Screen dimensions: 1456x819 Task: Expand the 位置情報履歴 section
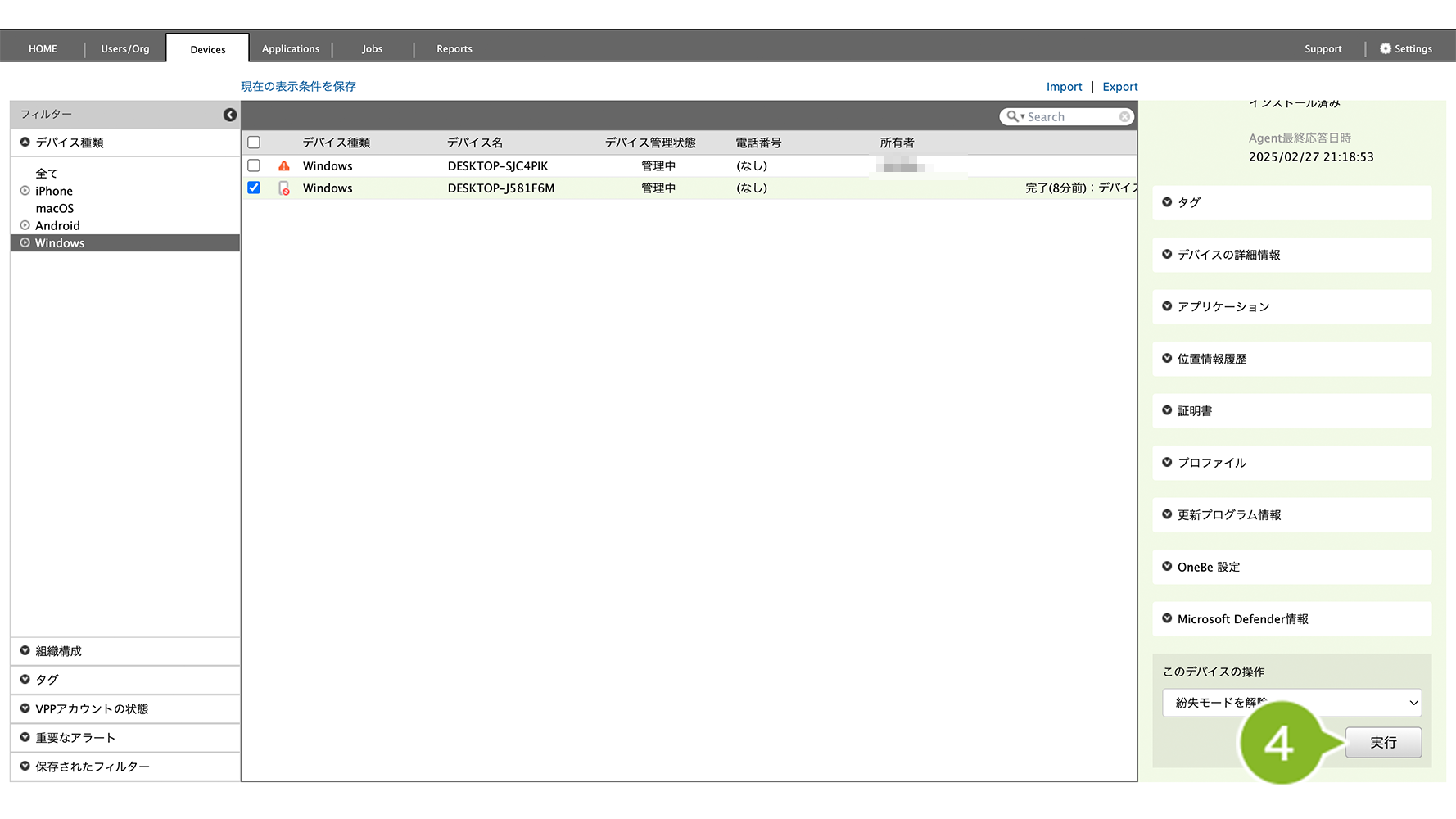click(1167, 359)
